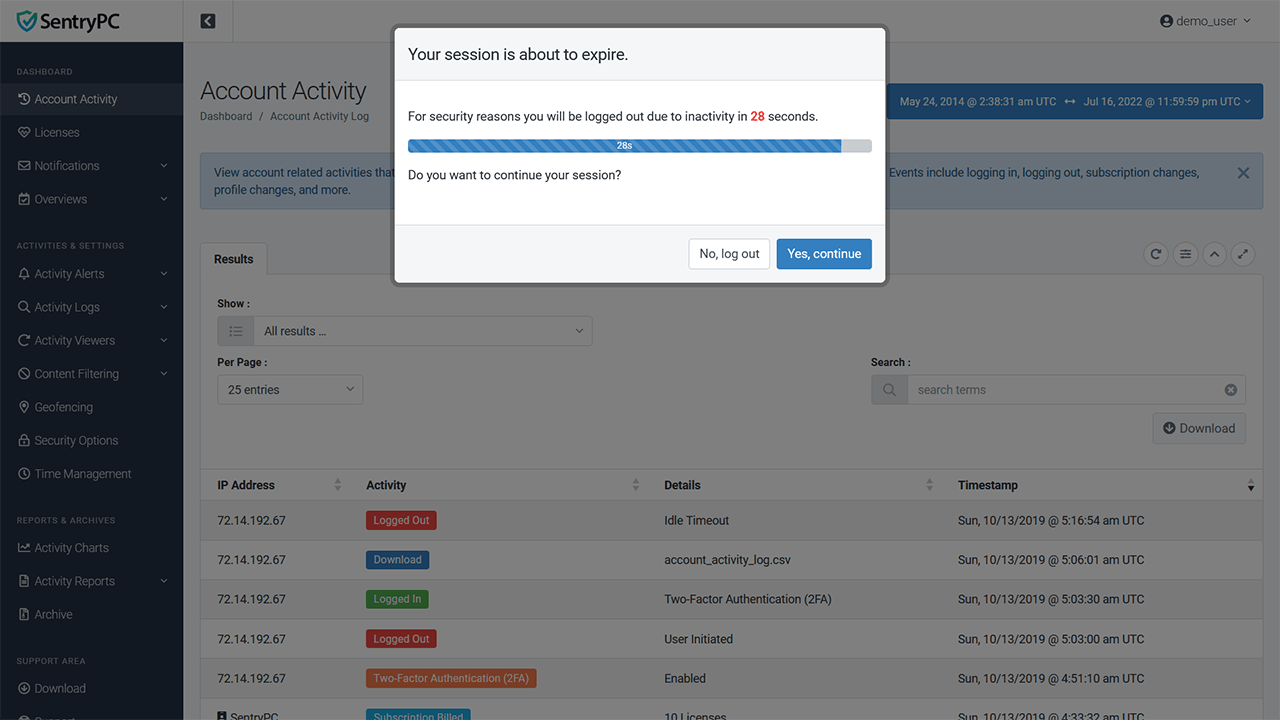Open the Show All results dropdown
The image size is (1280, 720).
pyautogui.click(x=405, y=331)
